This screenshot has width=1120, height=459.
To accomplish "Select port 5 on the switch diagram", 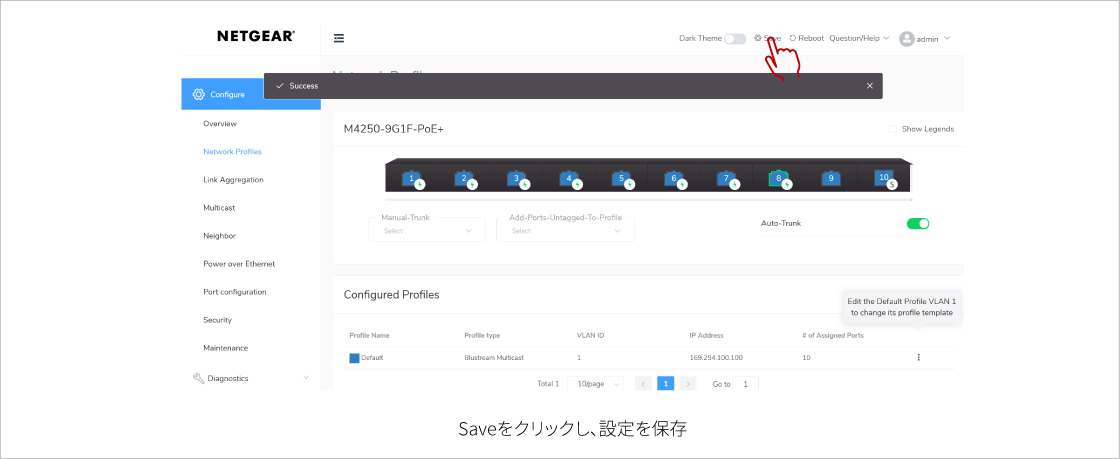I will [620, 178].
